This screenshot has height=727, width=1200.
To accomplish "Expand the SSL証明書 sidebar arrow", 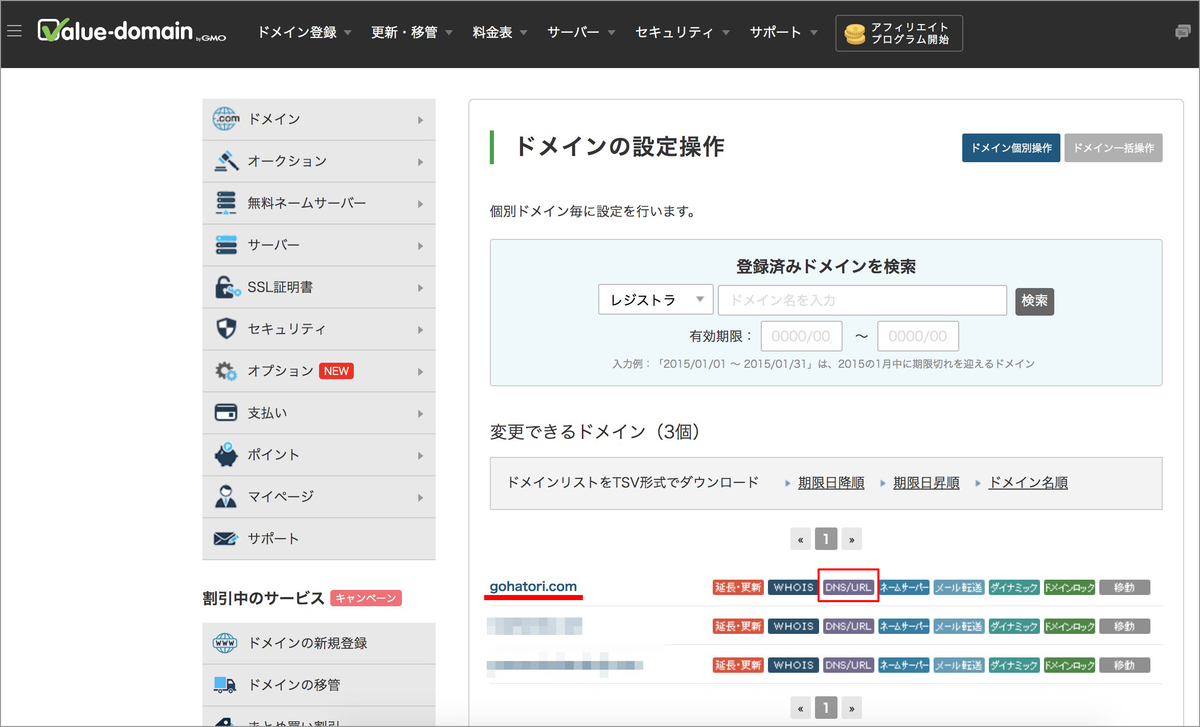I will 420,288.
